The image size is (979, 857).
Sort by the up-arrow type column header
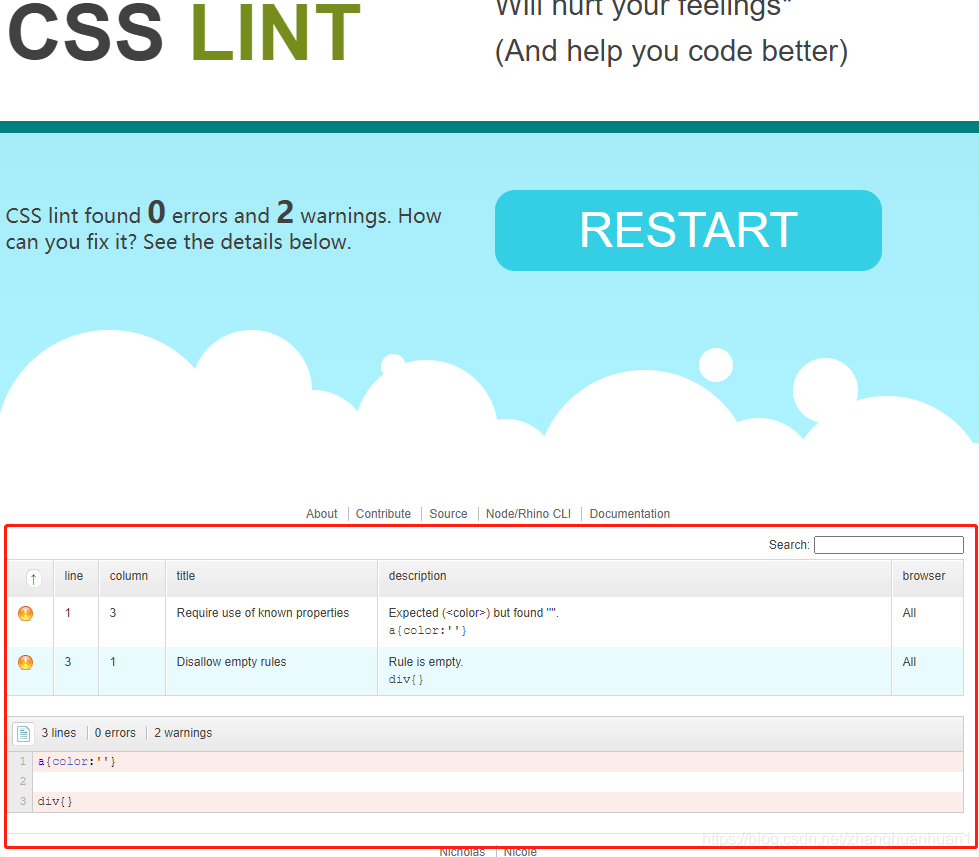point(33,579)
